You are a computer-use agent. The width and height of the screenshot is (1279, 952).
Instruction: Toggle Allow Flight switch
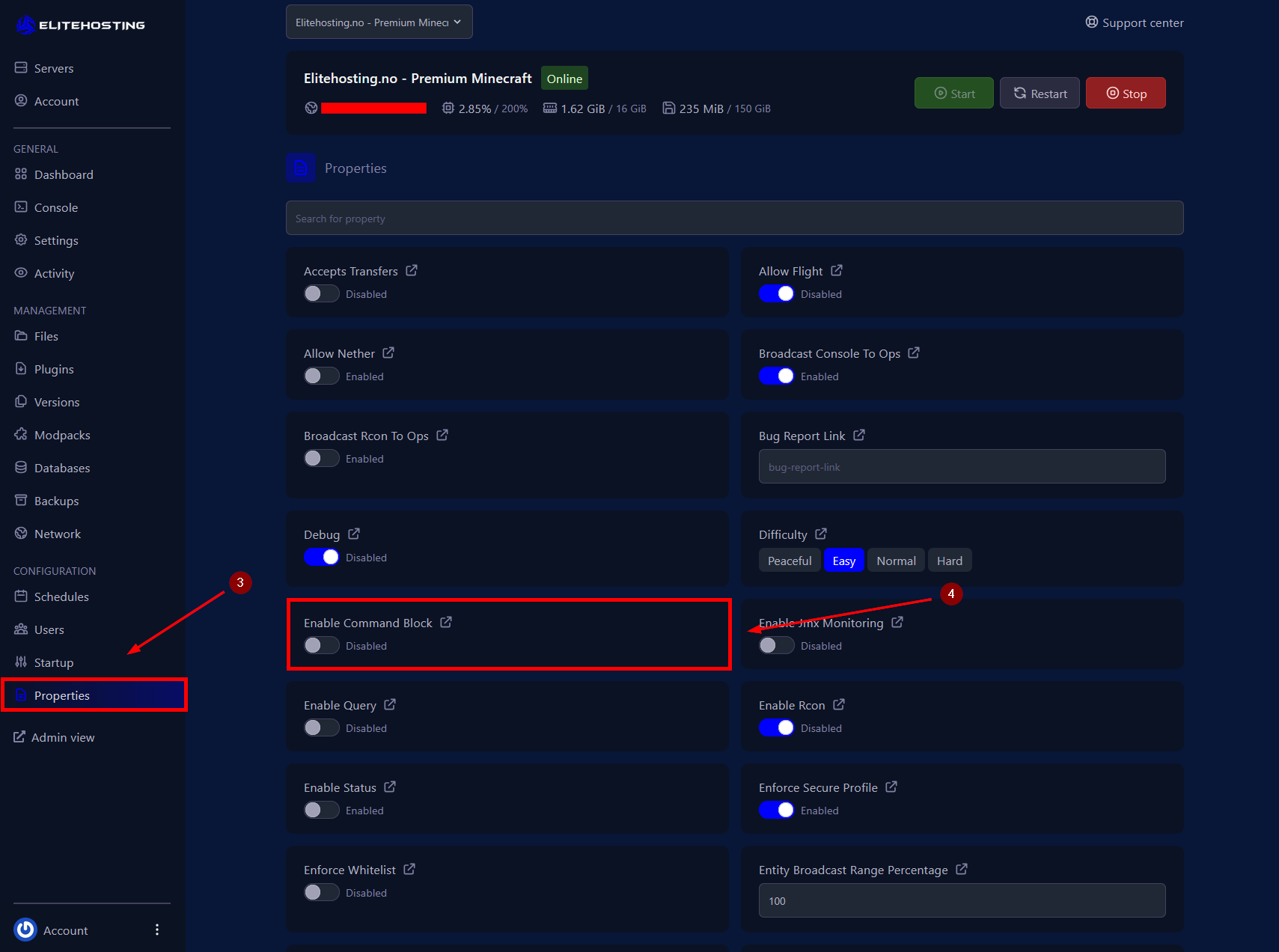coord(777,293)
